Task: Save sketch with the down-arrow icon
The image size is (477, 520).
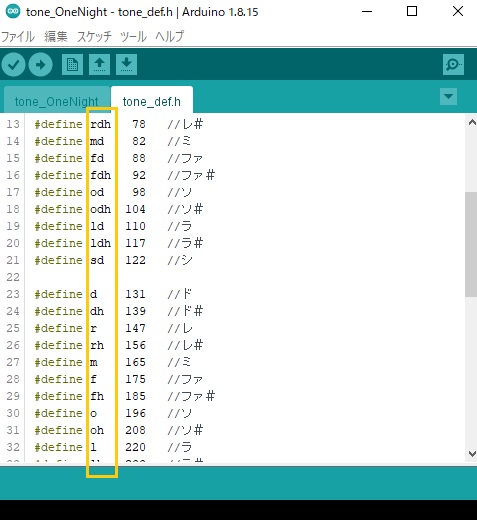Action: coord(126,64)
